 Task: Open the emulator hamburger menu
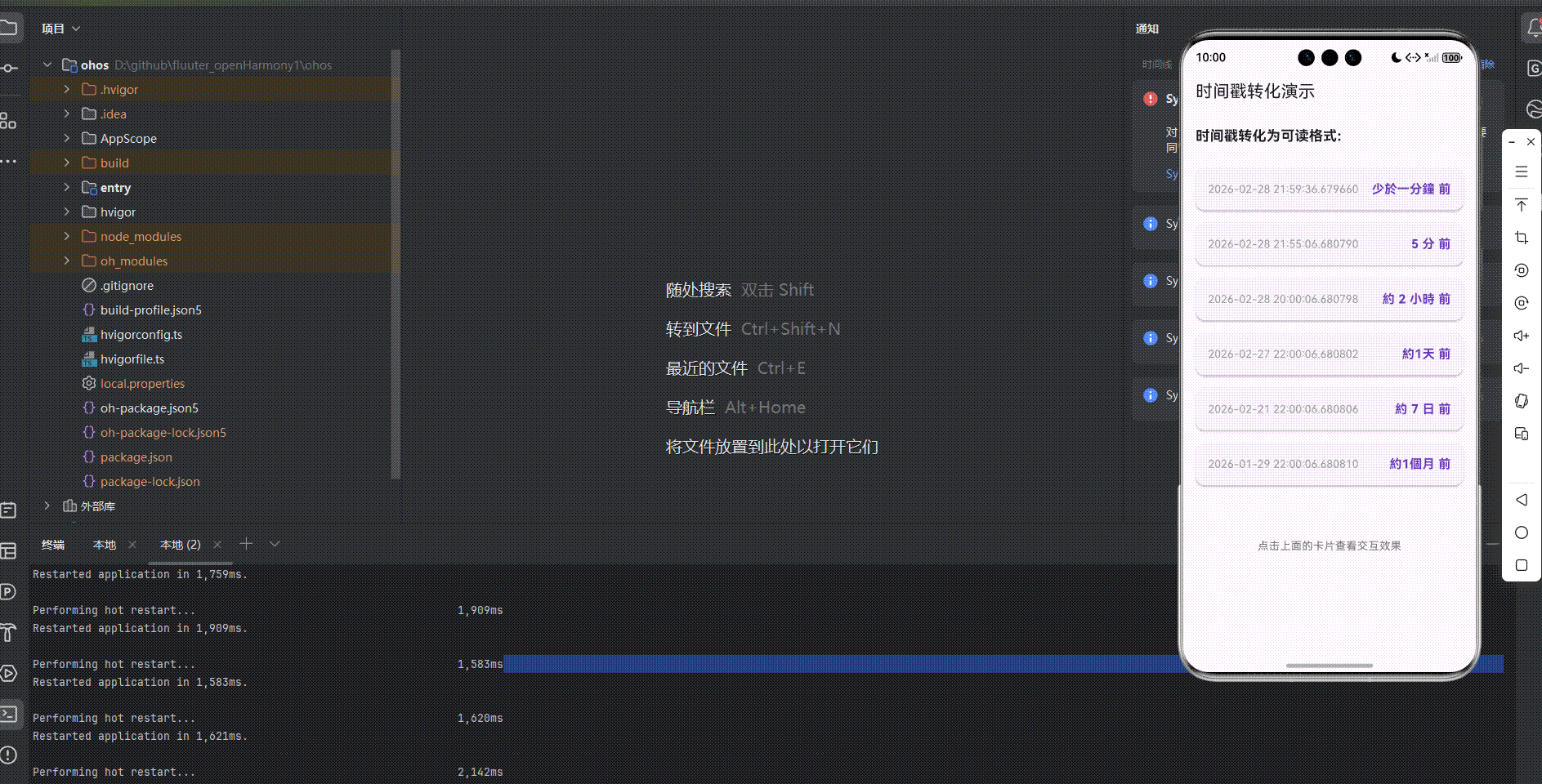(x=1521, y=171)
